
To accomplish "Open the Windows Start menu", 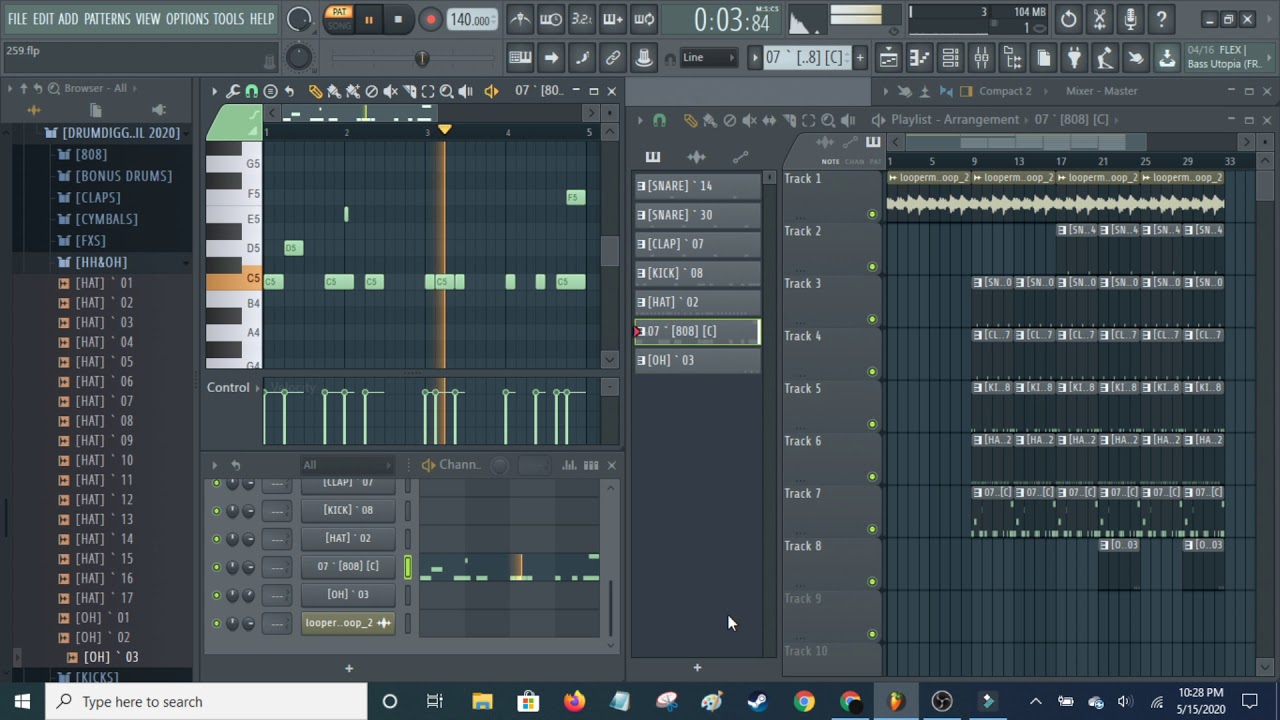I will click(x=22, y=701).
